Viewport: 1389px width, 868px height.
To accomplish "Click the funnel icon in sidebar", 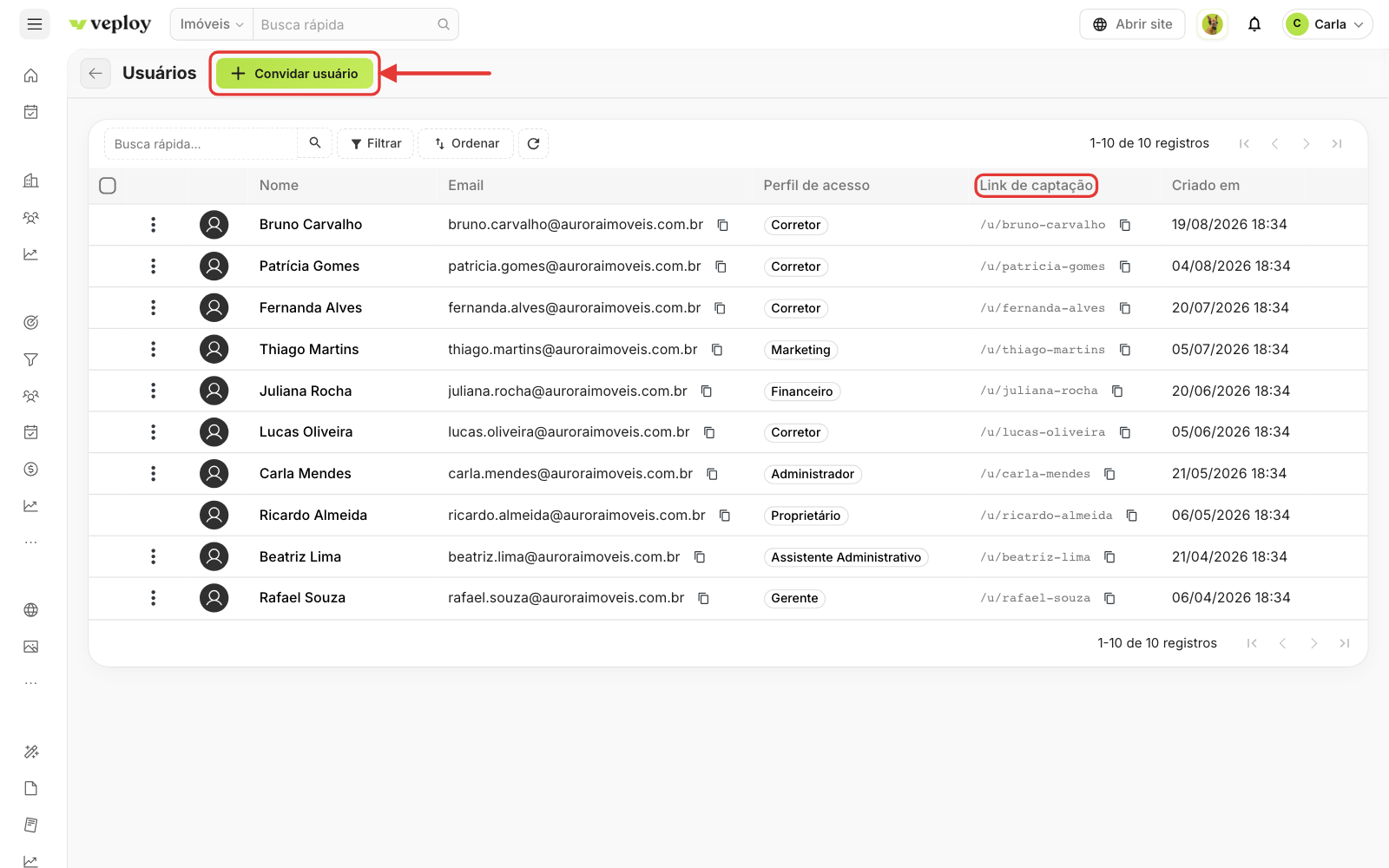I will (x=31, y=359).
